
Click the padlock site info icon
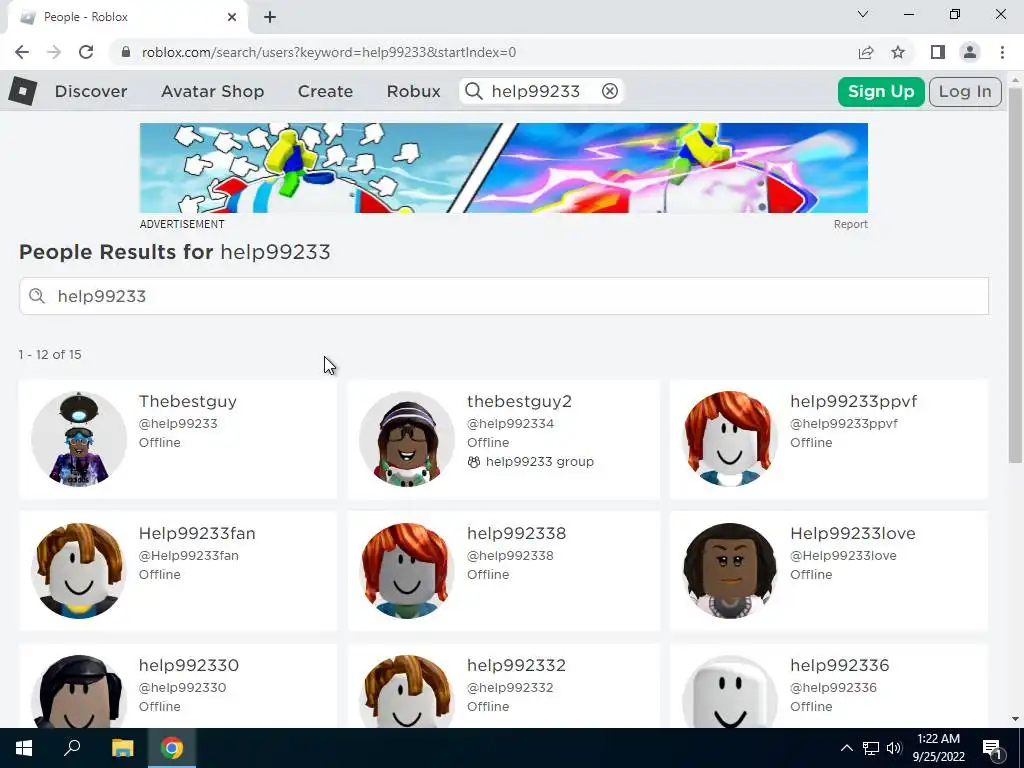click(126, 52)
